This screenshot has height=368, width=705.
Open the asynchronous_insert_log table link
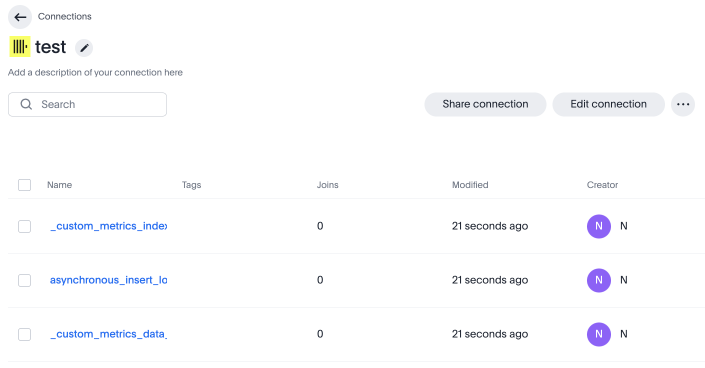tap(108, 280)
